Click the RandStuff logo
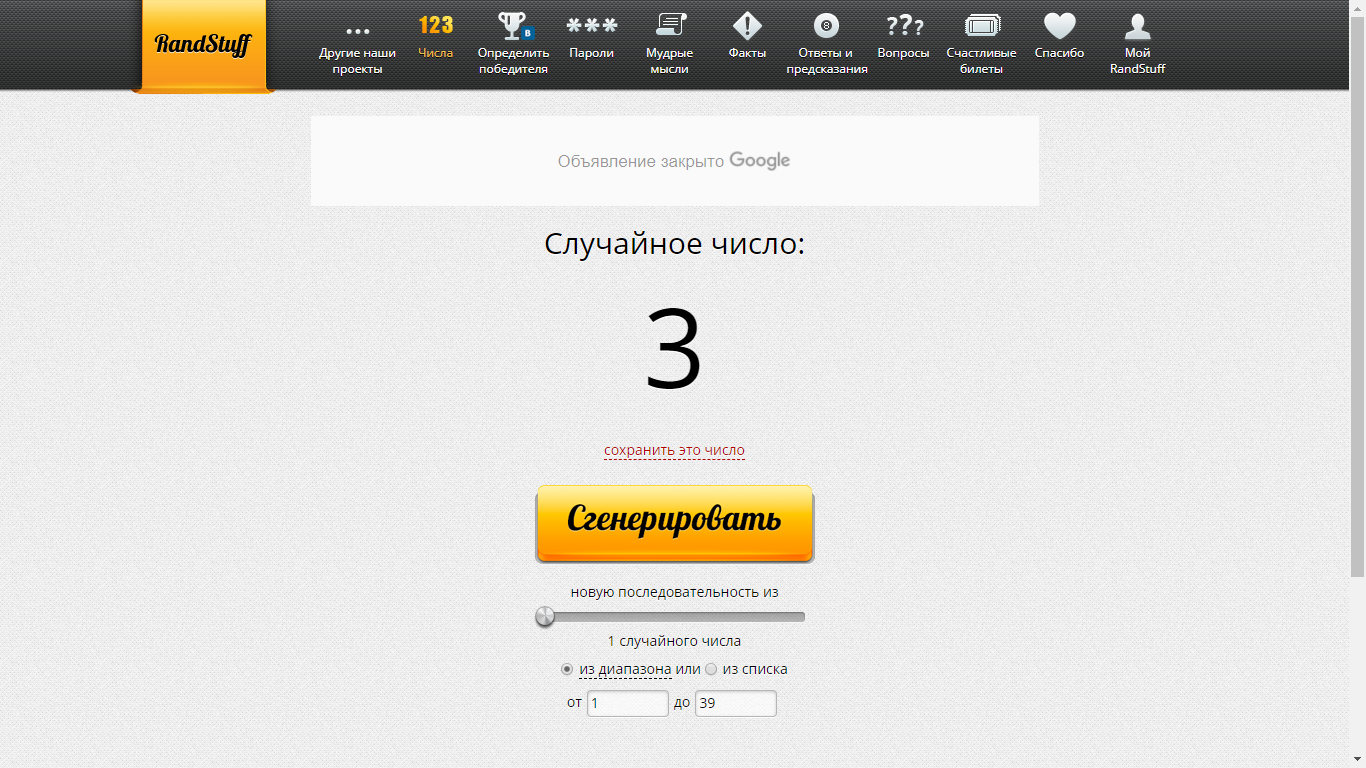Screen dimensions: 1366x768 tap(203, 45)
